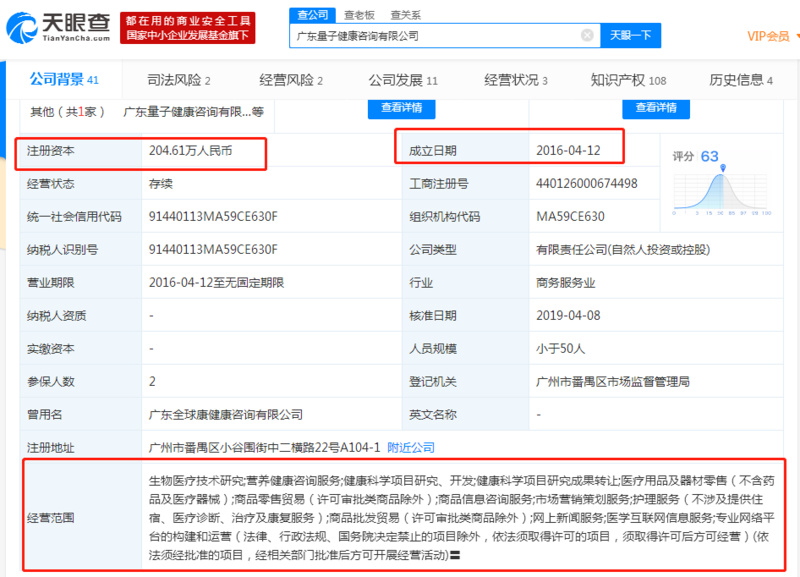Select the 纳税人识别号 value 91440113MA59CE630F
The width and height of the screenshot is (800, 577).
coord(213,249)
